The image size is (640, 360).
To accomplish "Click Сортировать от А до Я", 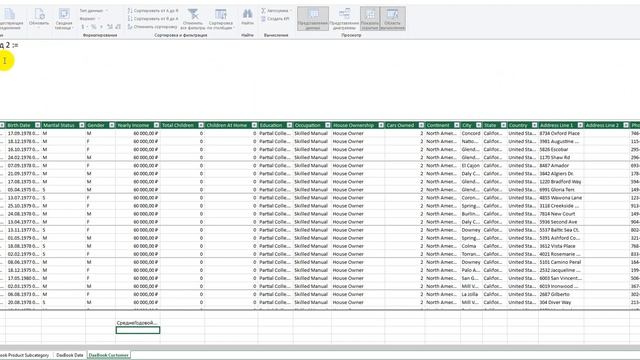I will (x=153, y=11).
